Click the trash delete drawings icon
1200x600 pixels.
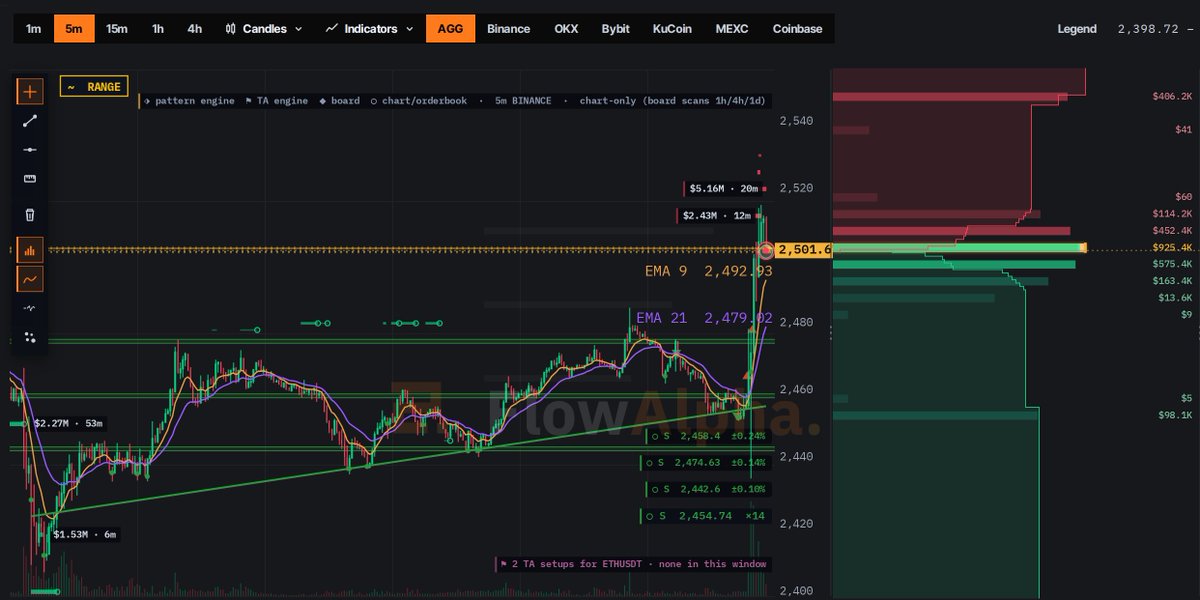point(30,214)
